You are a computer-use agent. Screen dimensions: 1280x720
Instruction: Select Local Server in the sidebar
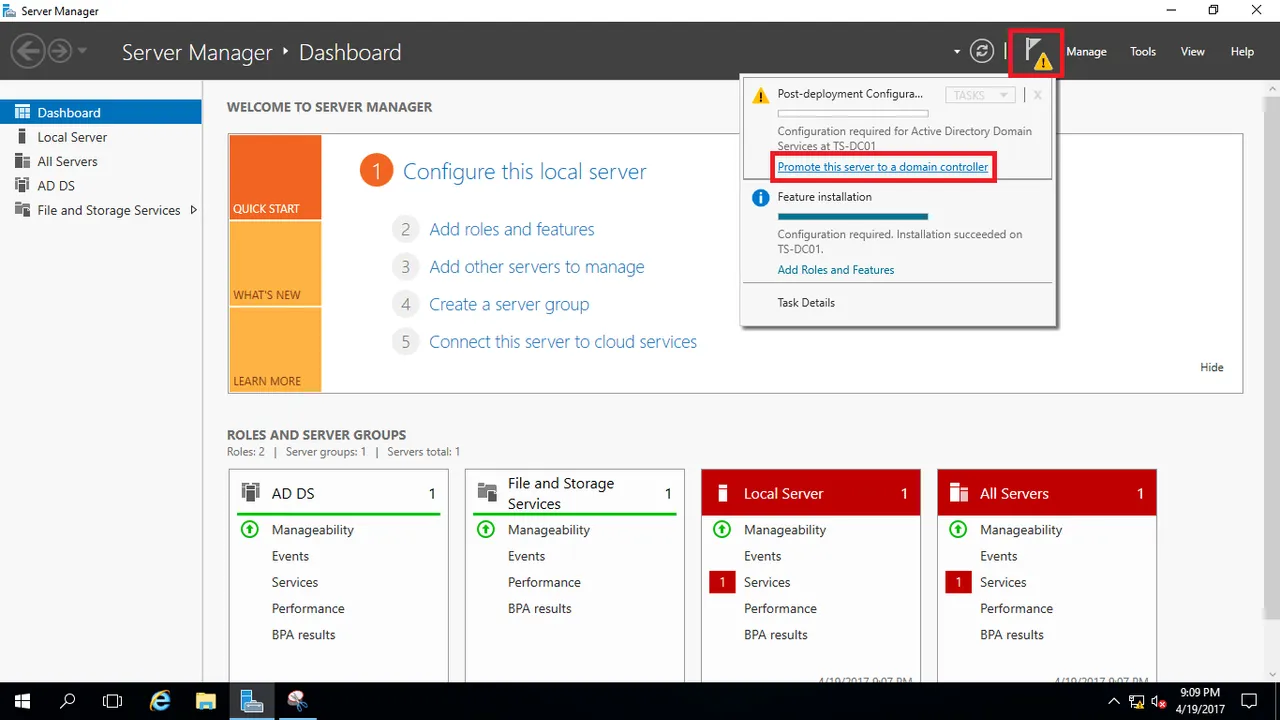click(x=100, y=137)
